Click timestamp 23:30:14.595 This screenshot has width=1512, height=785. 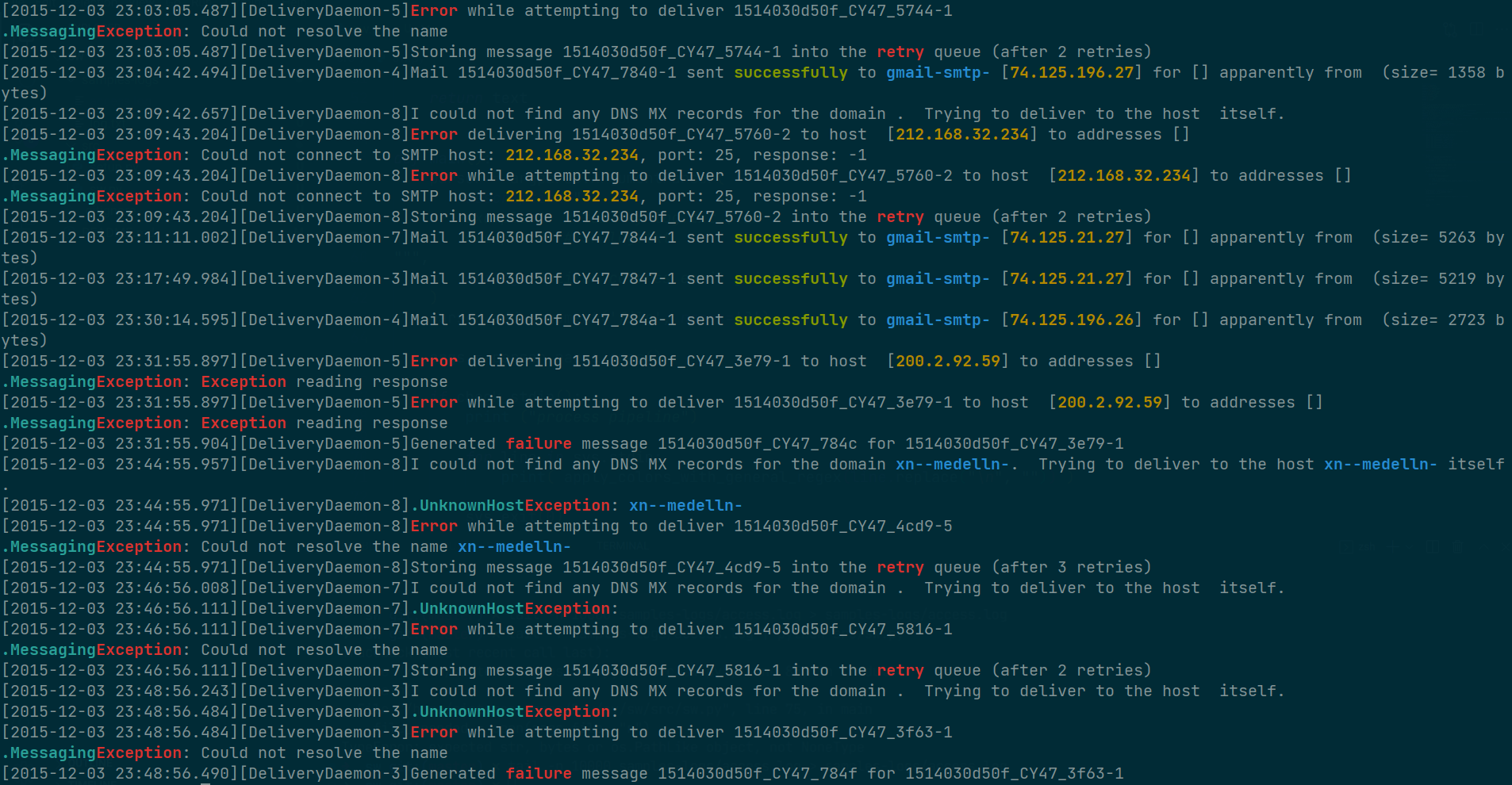tap(171, 320)
